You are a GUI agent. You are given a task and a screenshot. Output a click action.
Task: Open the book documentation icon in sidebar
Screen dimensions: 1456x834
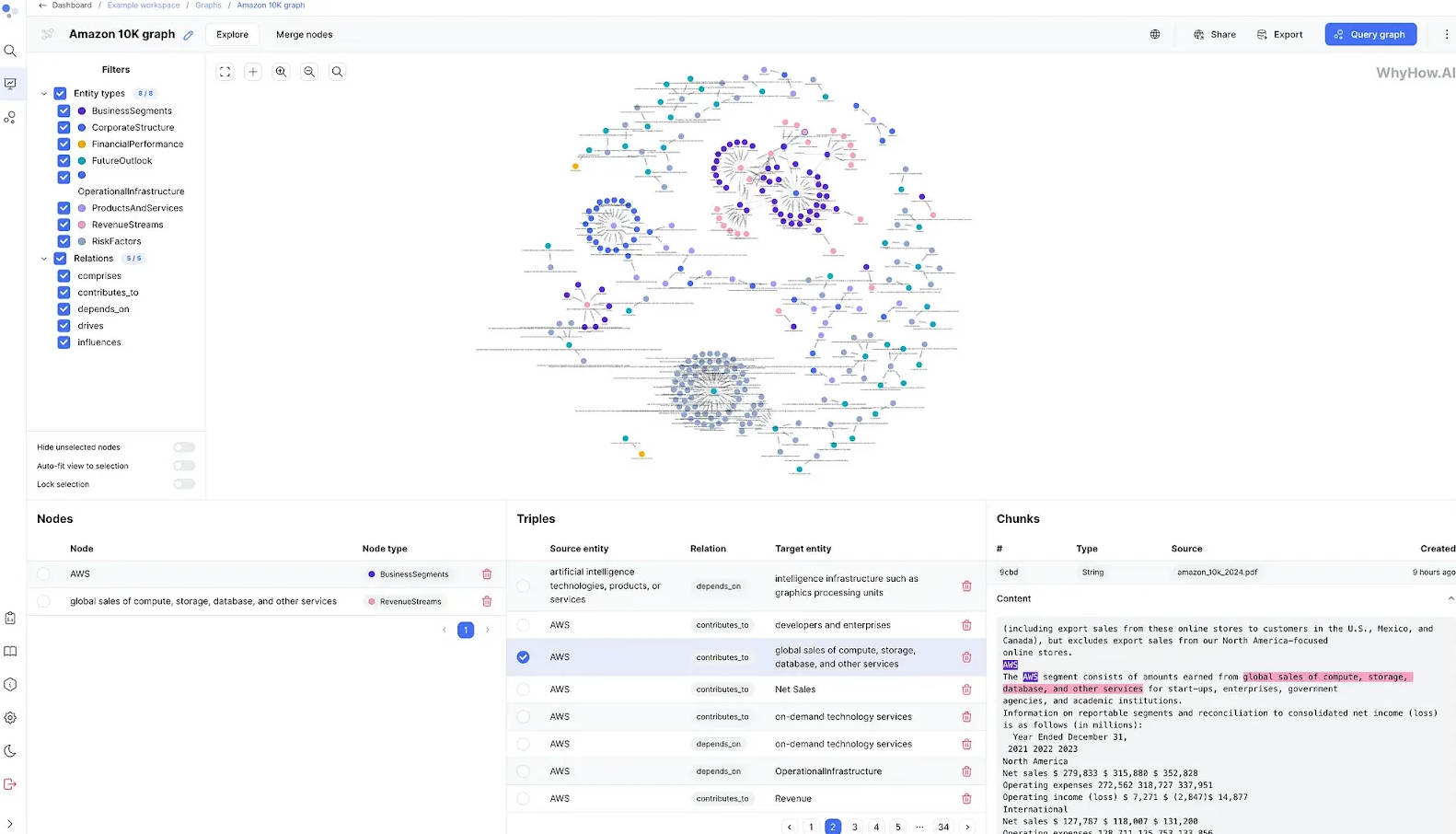[x=10, y=652]
